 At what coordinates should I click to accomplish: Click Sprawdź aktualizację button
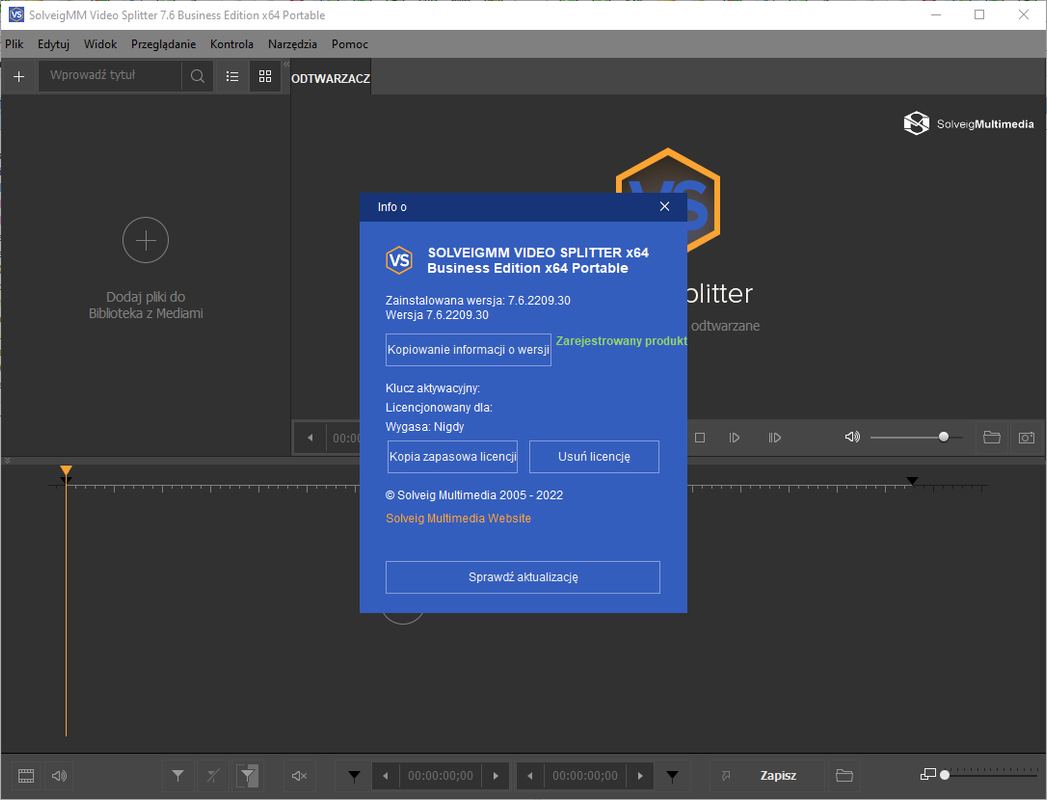523,577
